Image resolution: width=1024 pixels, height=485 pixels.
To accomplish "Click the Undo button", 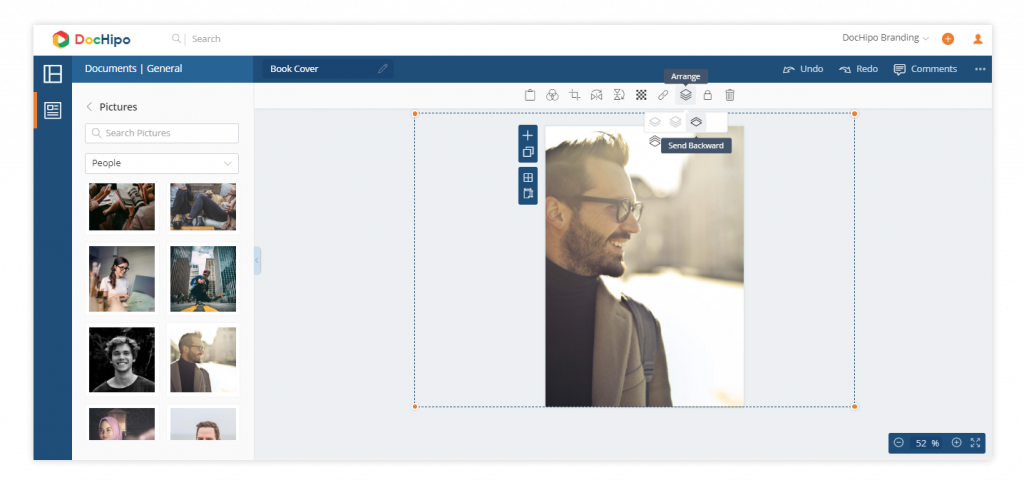I will [803, 69].
